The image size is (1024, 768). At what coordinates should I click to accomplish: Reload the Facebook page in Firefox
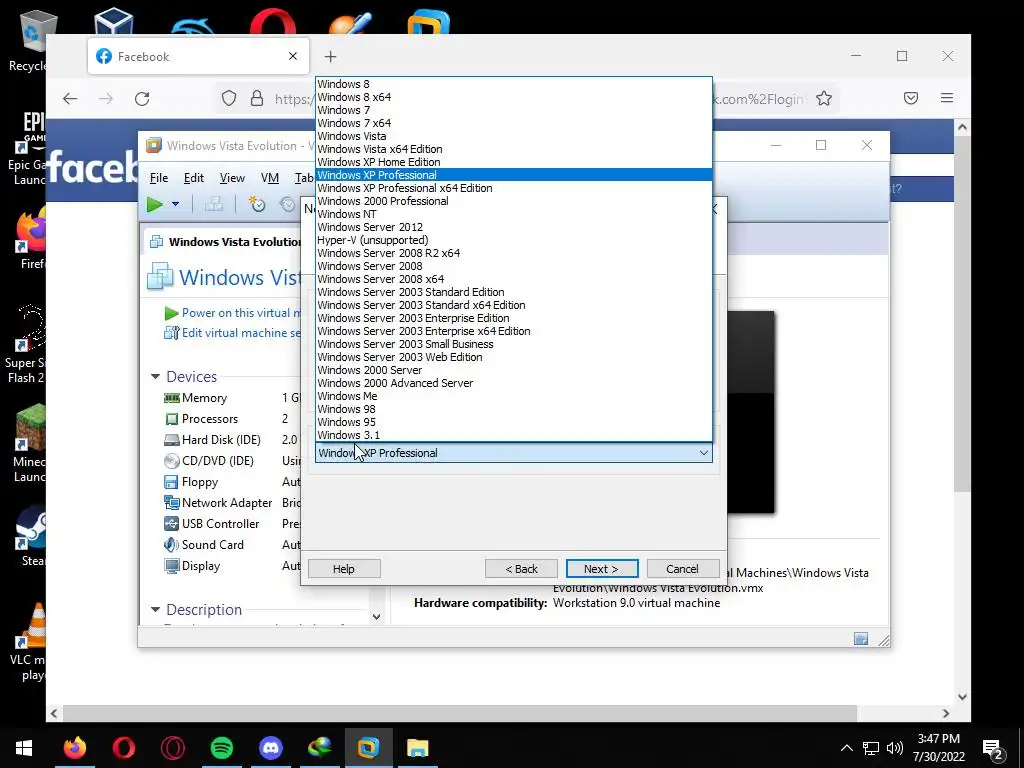(142, 99)
